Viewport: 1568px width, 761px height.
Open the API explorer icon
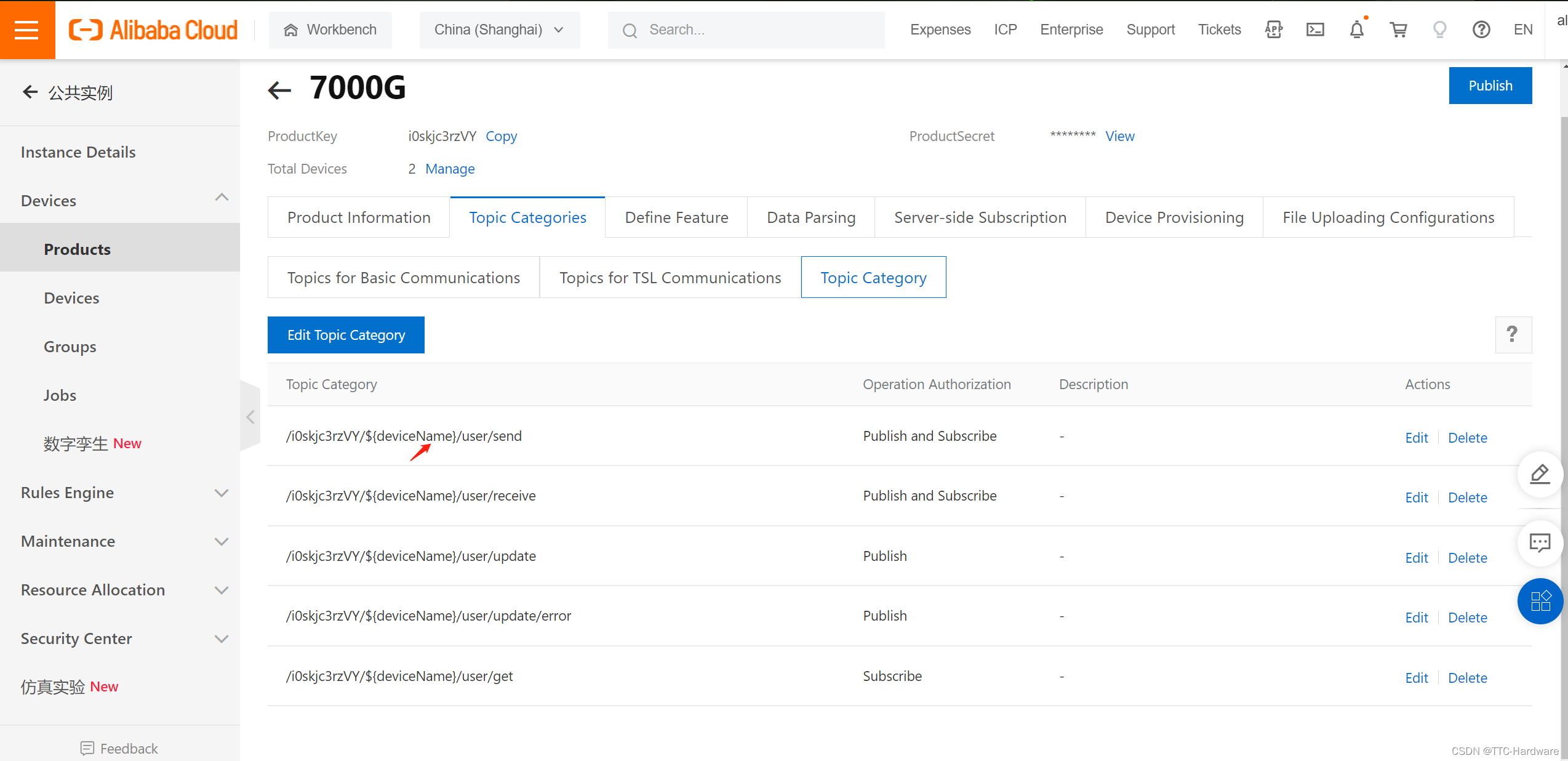(1274, 30)
